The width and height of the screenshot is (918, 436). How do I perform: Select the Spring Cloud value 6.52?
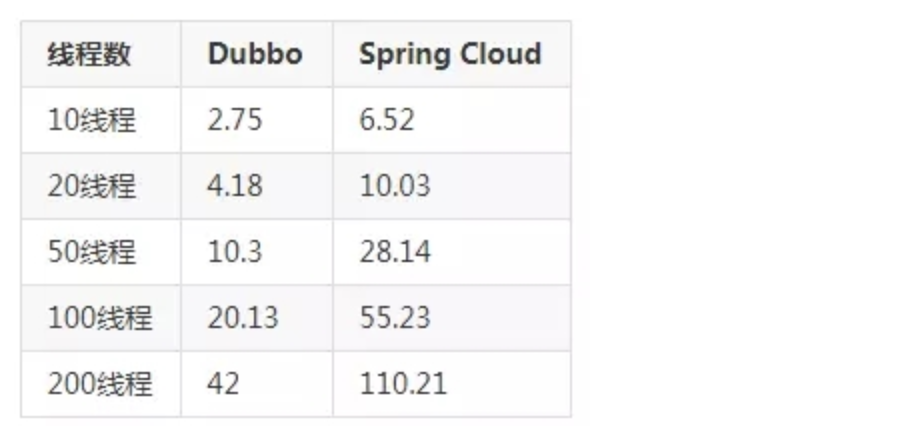point(386,120)
